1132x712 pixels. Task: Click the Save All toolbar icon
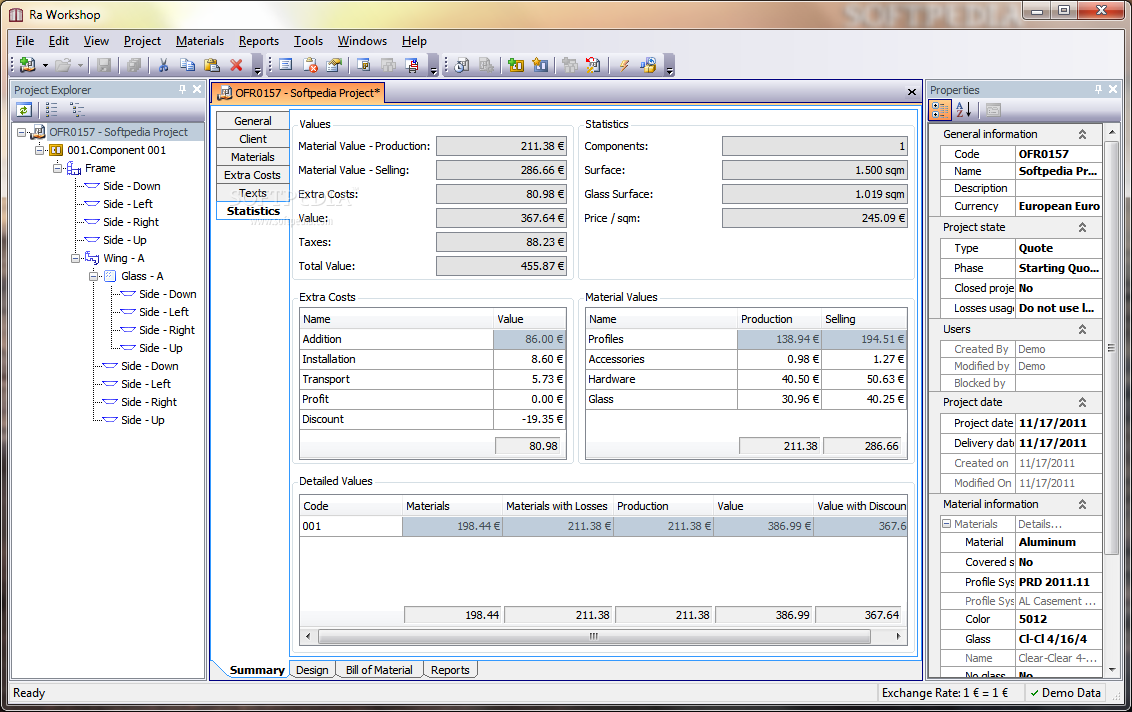(134, 65)
